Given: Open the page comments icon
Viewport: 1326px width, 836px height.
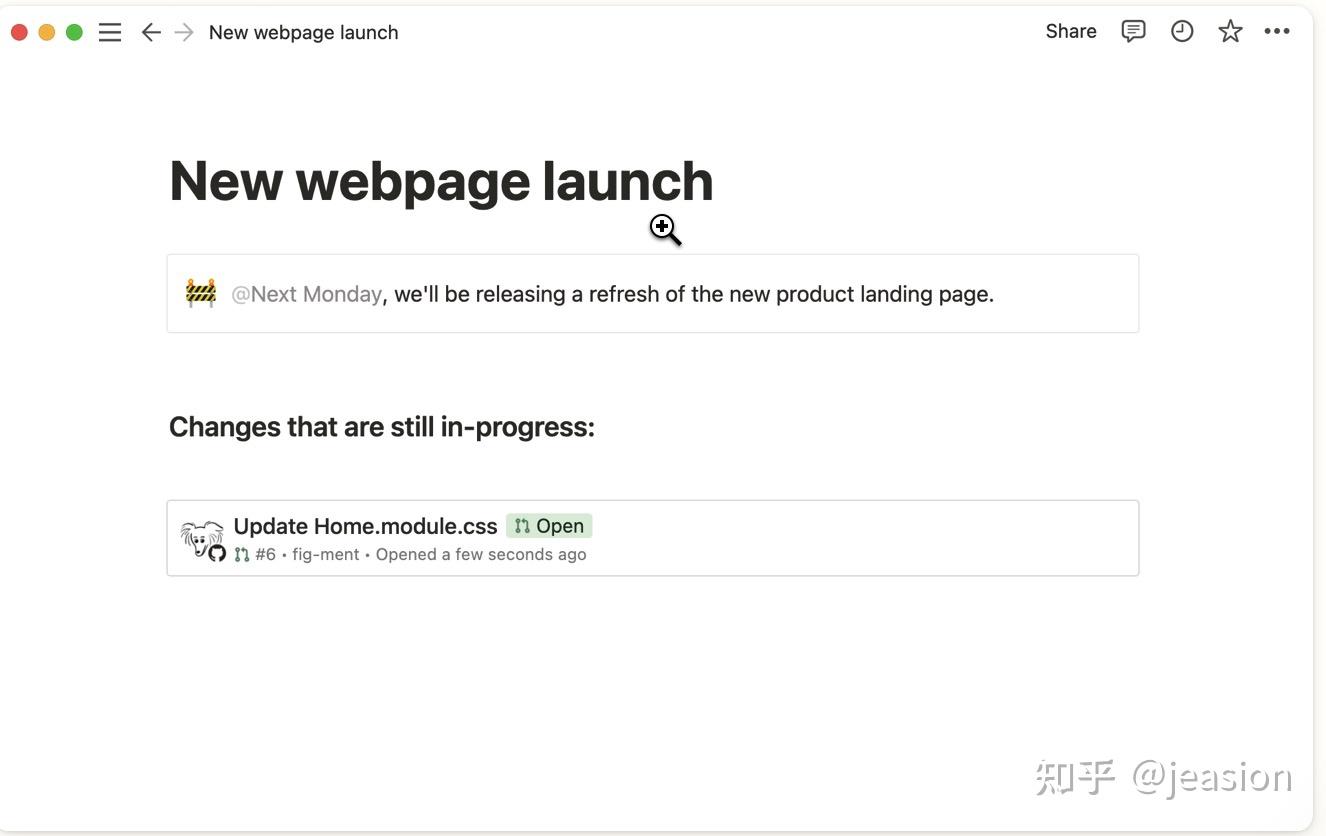Looking at the screenshot, I should point(1133,32).
